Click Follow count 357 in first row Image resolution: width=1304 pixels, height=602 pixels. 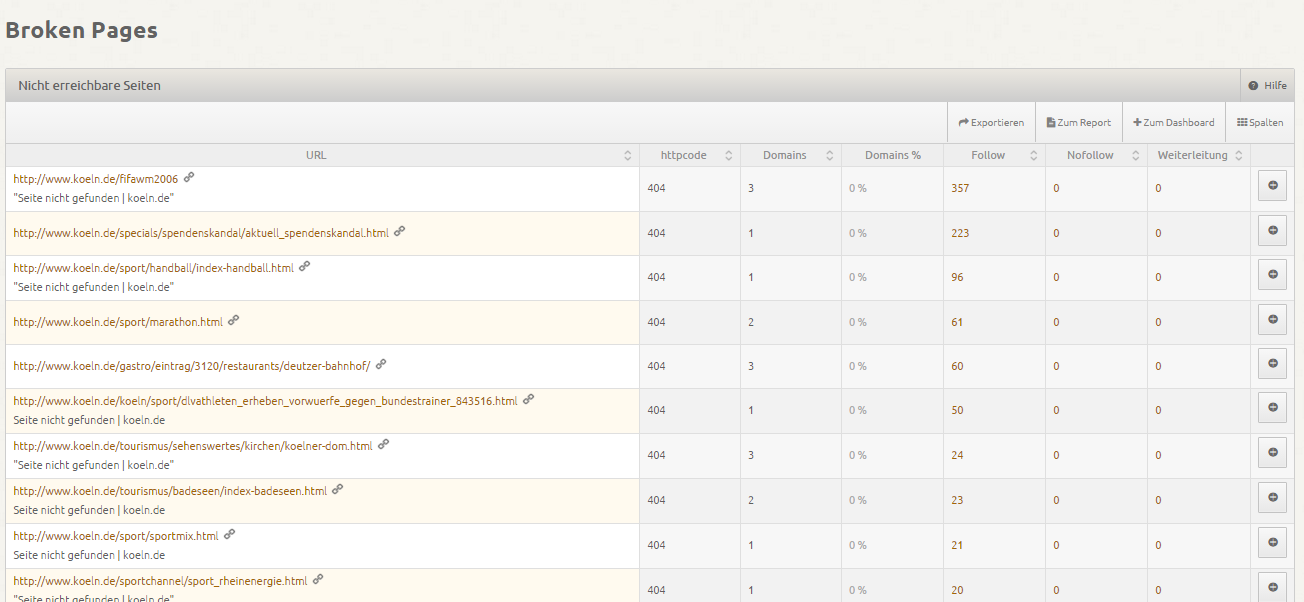pos(960,188)
